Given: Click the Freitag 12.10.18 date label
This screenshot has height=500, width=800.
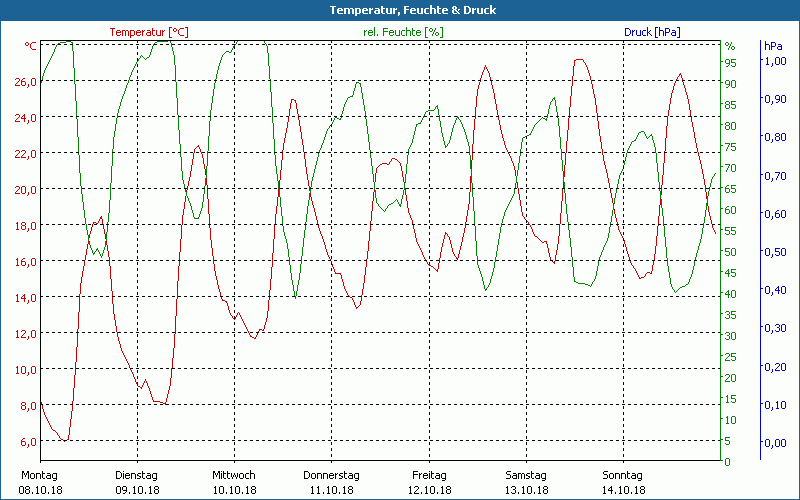Looking at the screenshot, I should pyautogui.click(x=429, y=482).
